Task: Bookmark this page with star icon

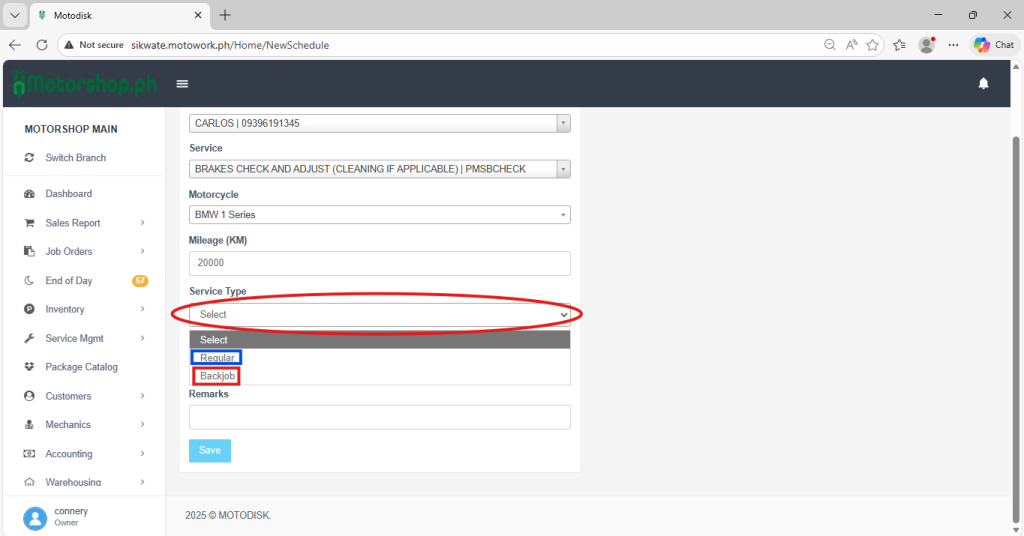Action: pyautogui.click(x=872, y=45)
